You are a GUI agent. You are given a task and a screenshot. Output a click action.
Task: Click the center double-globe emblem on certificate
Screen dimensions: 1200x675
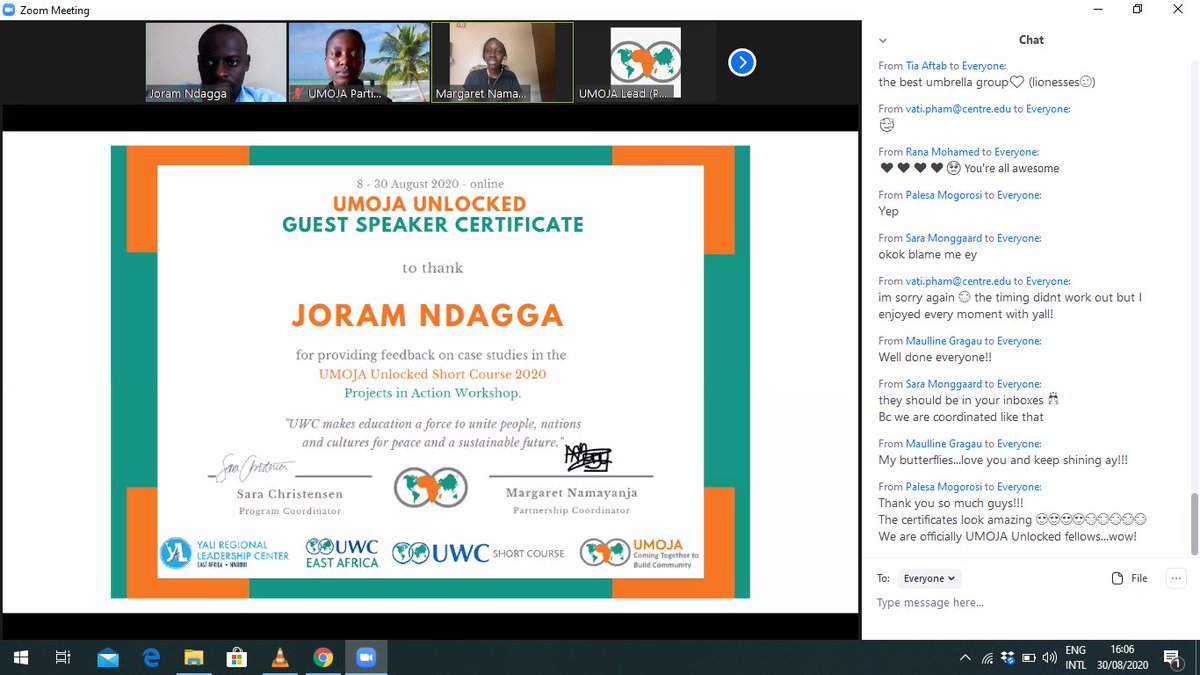point(430,487)
